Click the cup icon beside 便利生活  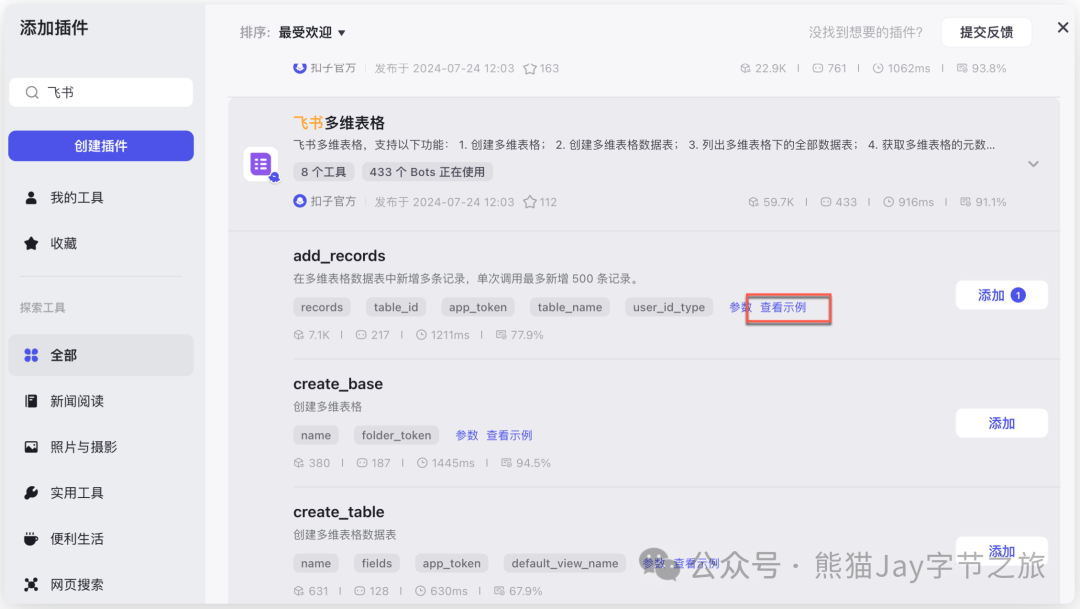31,539
